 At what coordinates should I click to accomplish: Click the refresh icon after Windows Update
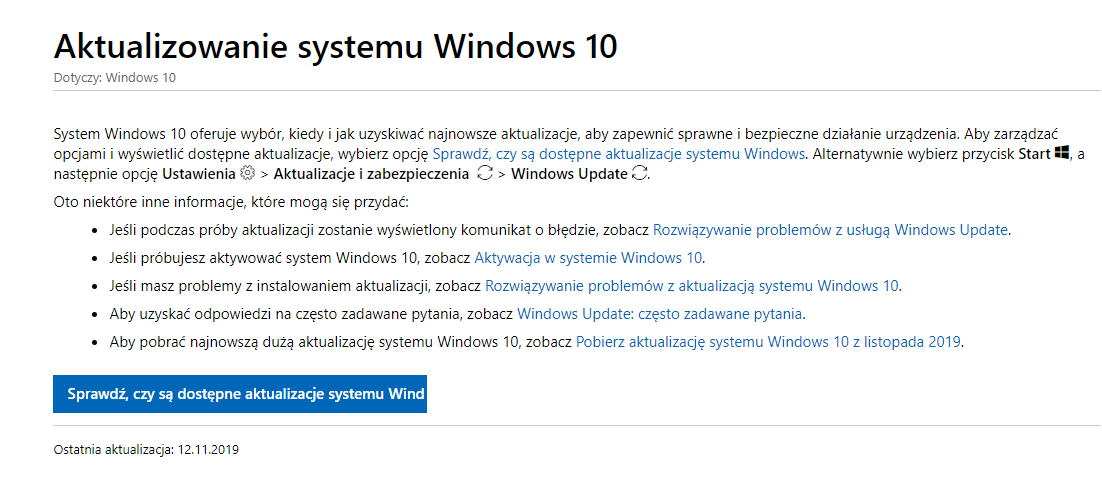(639, 174)
